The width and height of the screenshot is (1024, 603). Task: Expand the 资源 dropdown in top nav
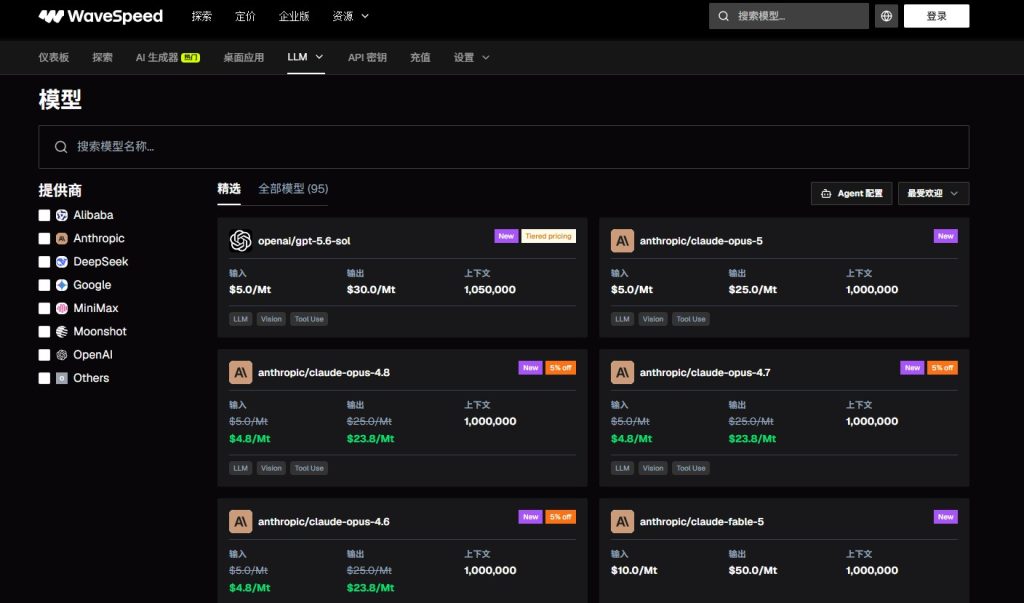[351, 16]
